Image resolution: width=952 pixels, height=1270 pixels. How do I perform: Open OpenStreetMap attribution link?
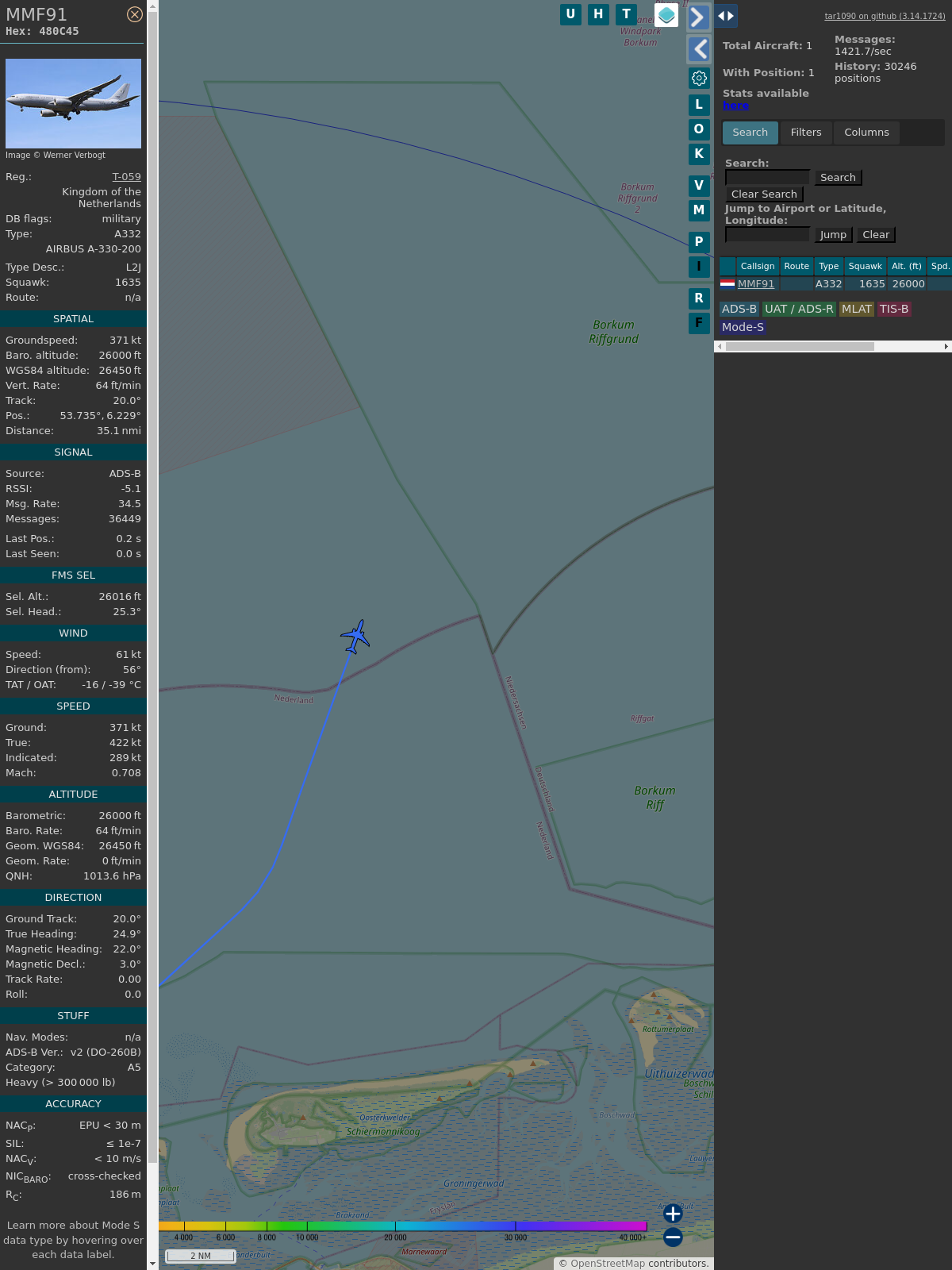[x=608, y=1264]
